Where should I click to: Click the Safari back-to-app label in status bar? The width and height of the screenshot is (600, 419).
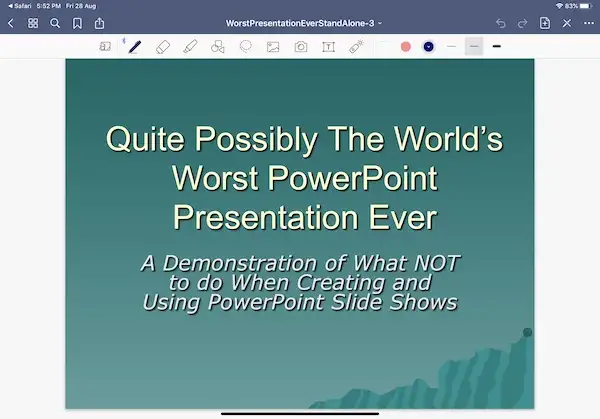pyautogui.click(x=17, y=6)
